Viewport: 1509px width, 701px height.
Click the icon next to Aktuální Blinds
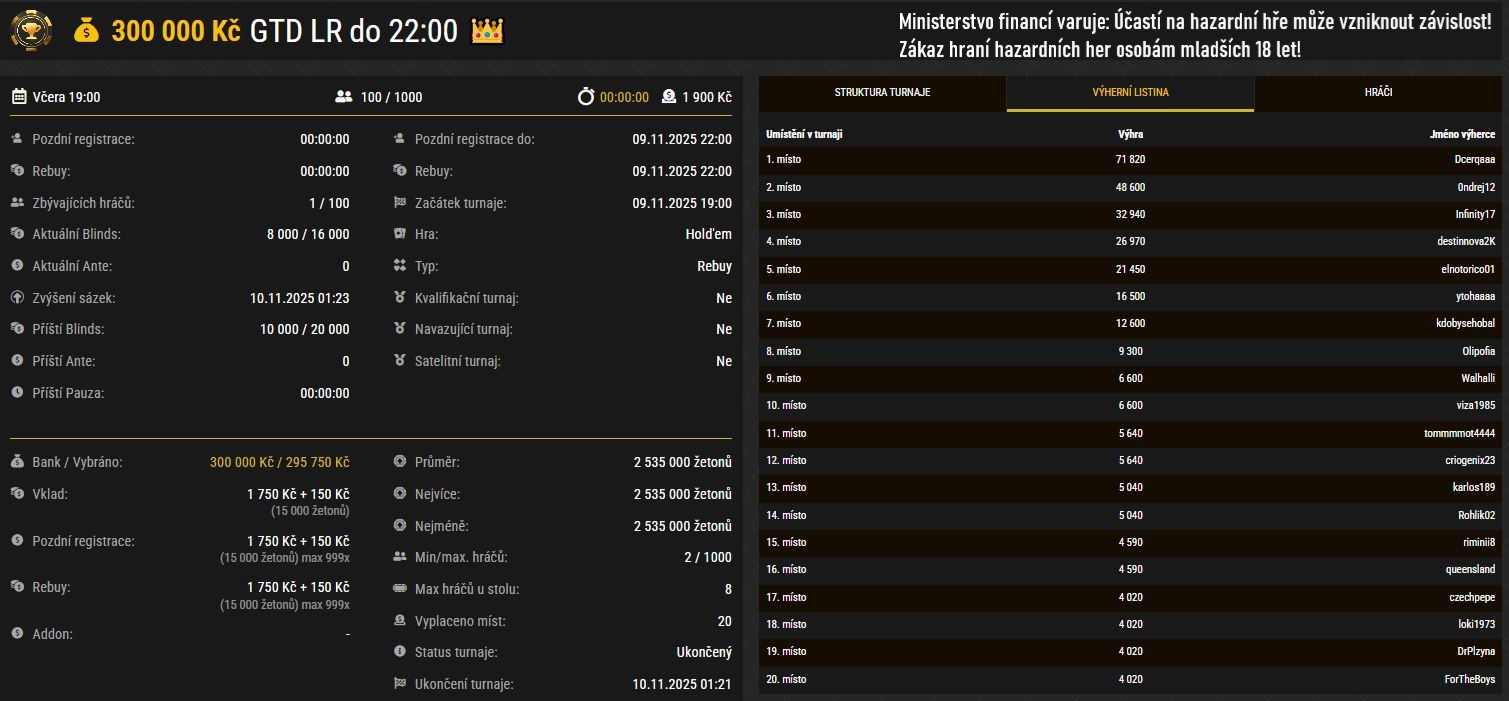pos(17,234)
